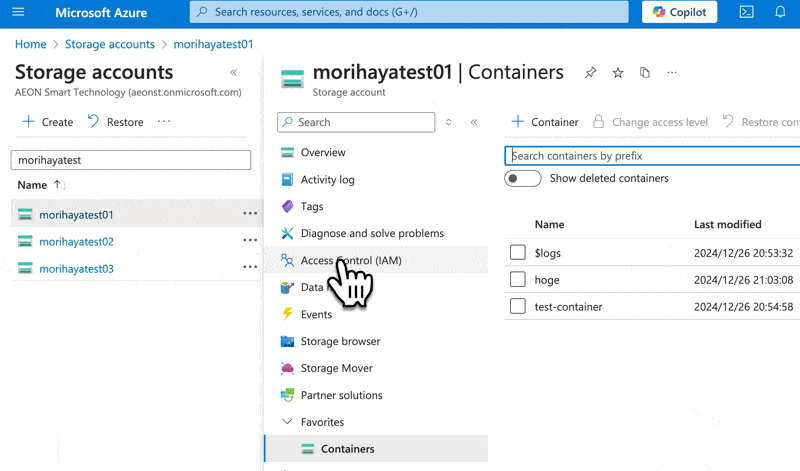Toggle Show deleted containers
The width and height of the screenshot is (800, 471).
click(522, 179)
